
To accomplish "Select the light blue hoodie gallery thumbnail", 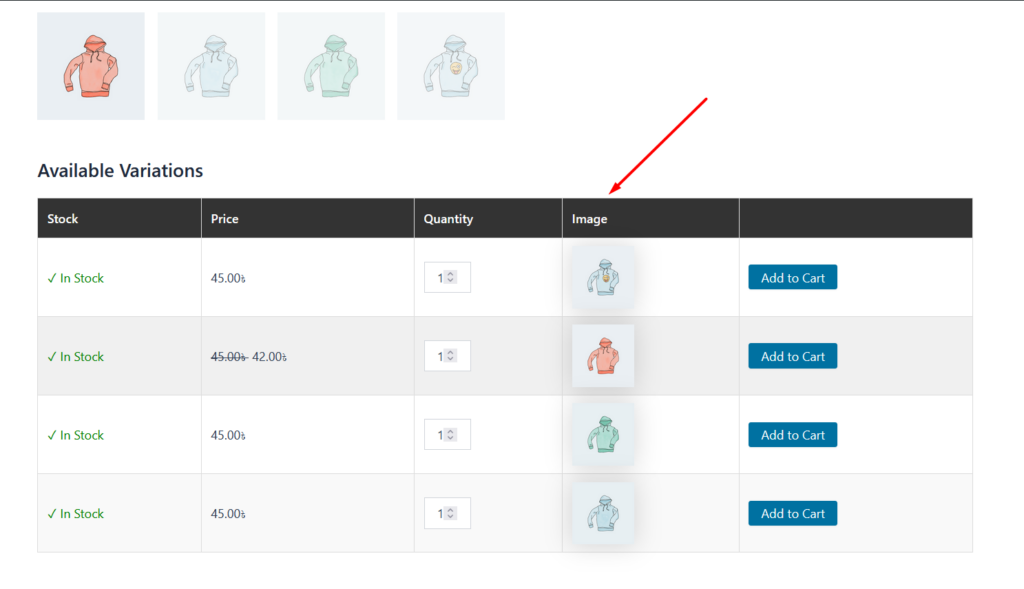I will 211,66.
